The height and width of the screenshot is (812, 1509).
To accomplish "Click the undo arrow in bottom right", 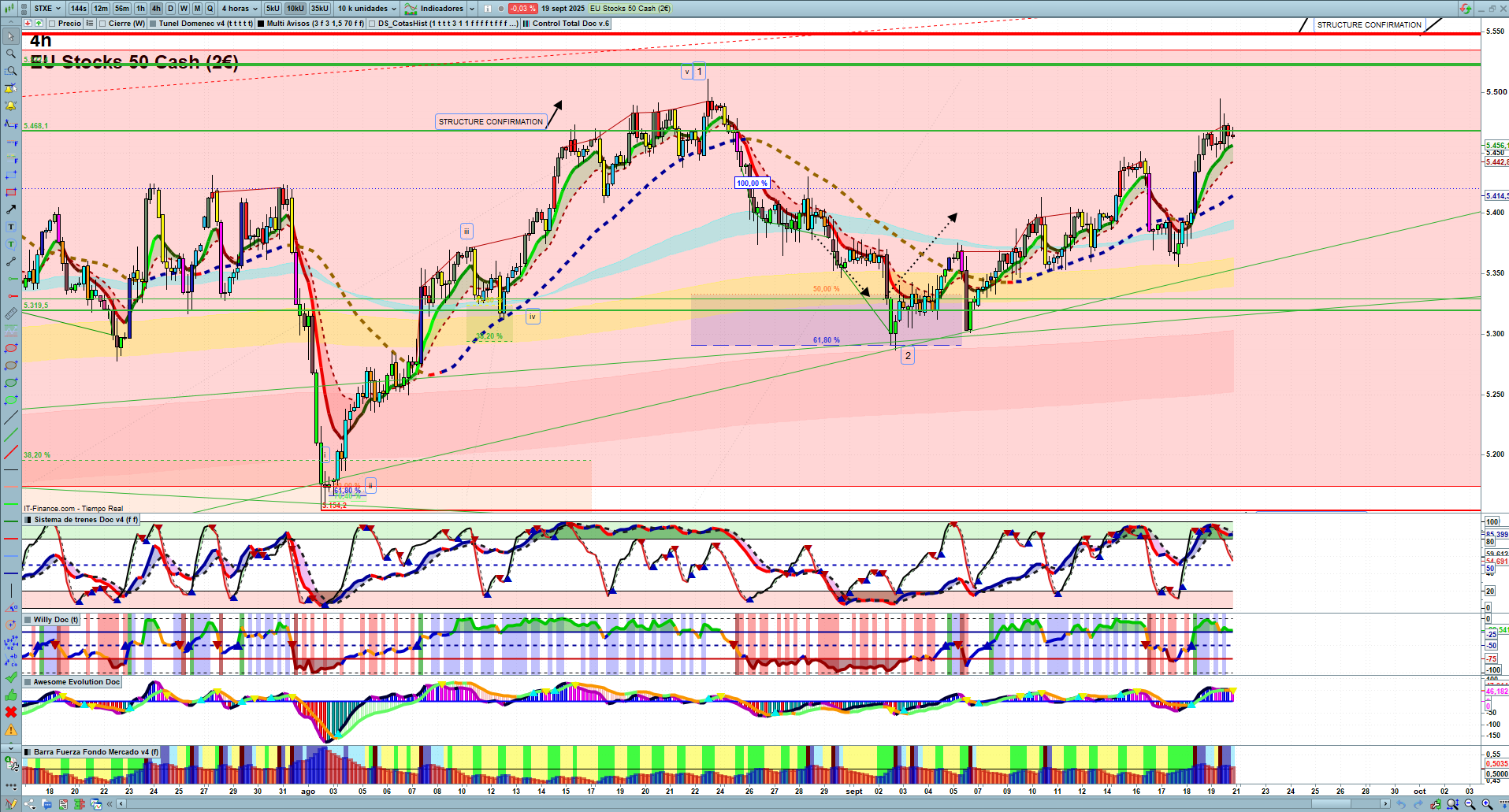I will (1400, 804).
